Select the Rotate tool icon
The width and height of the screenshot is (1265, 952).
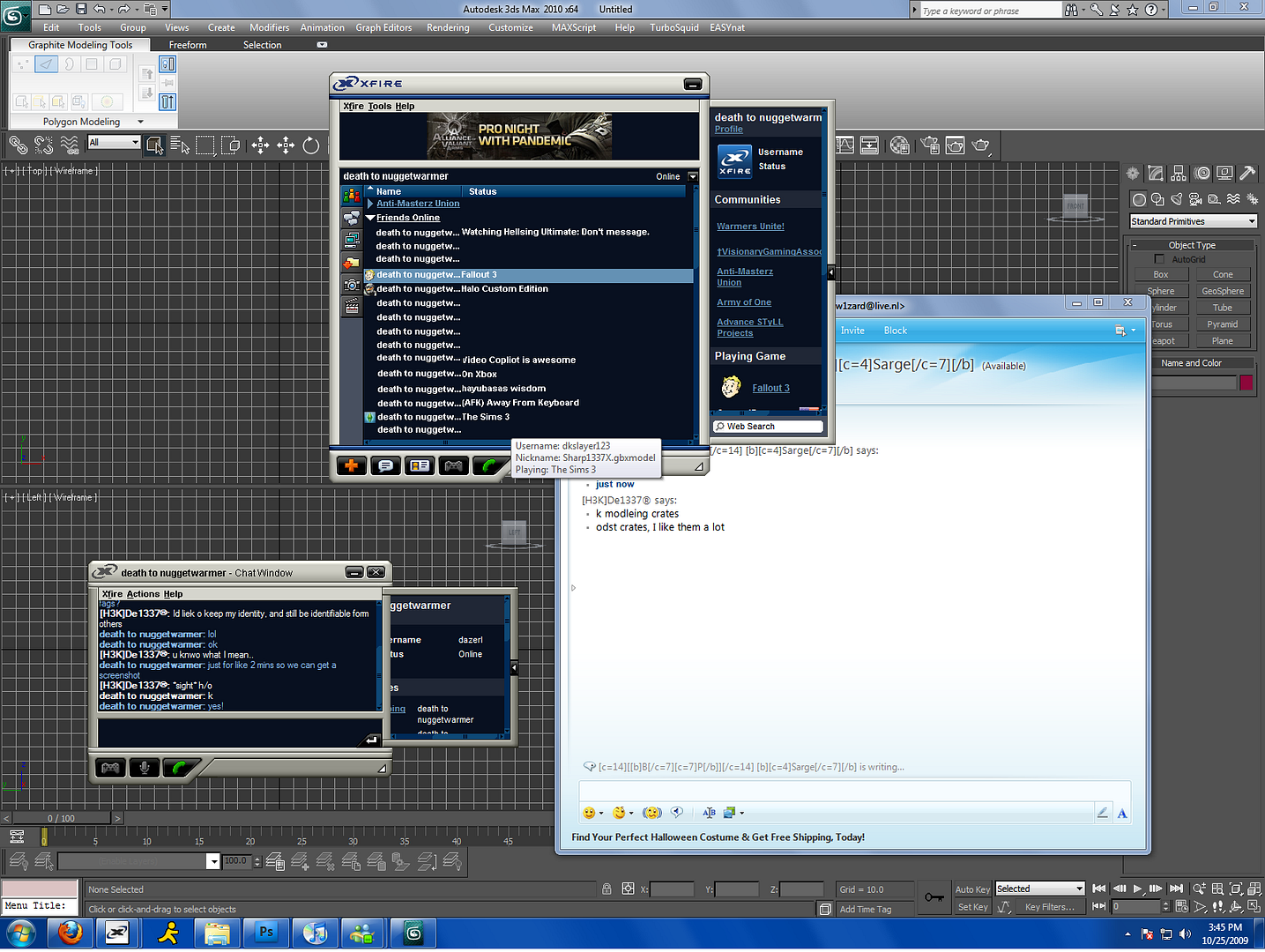(x=311, y=145)
